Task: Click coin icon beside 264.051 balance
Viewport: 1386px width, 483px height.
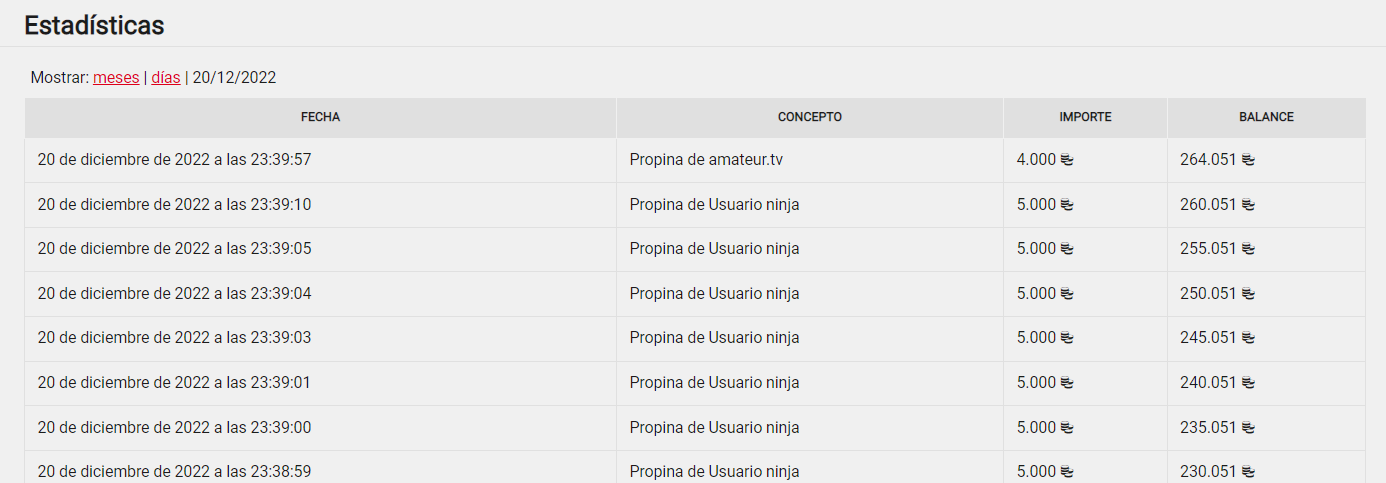Action: coord(1248,160)
